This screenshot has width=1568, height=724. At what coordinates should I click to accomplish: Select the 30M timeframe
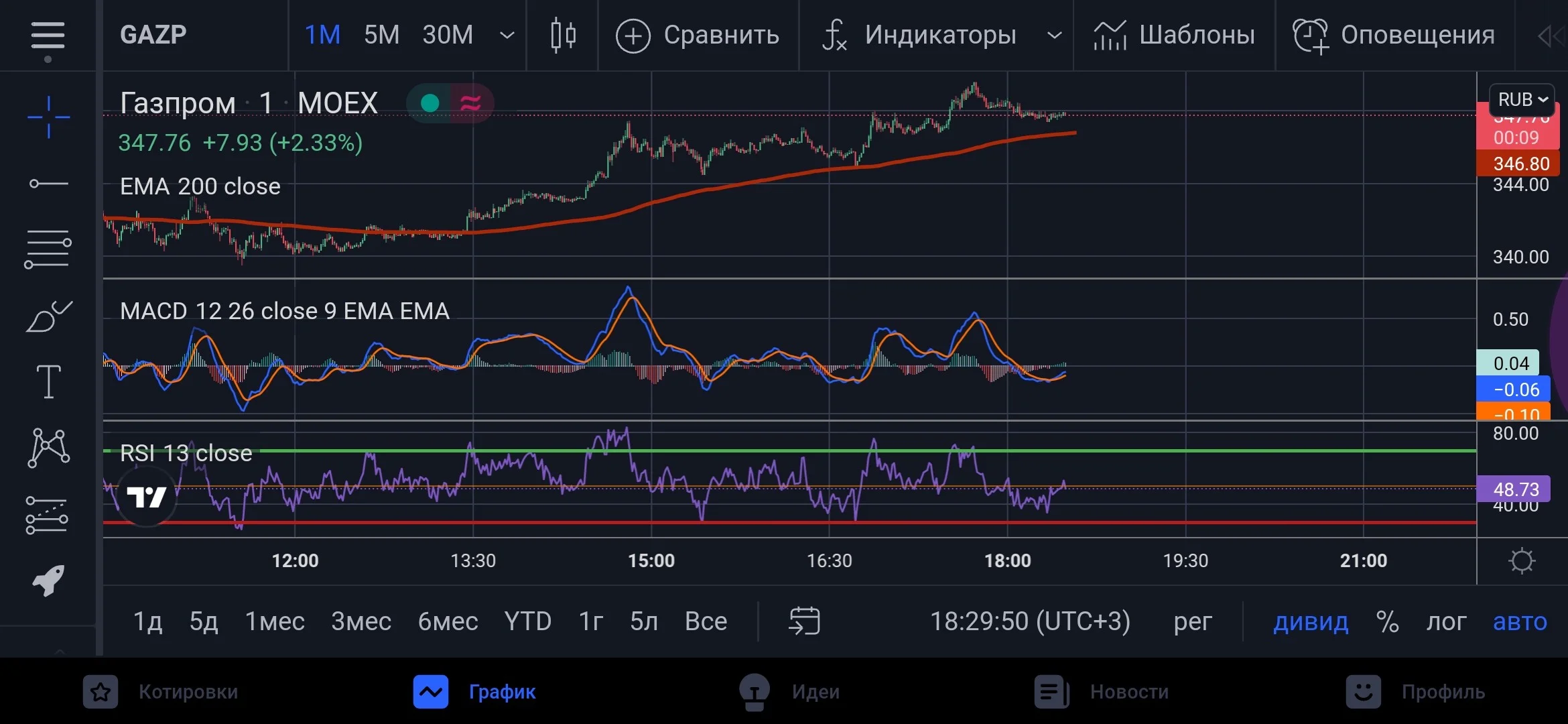pos(448,35)
